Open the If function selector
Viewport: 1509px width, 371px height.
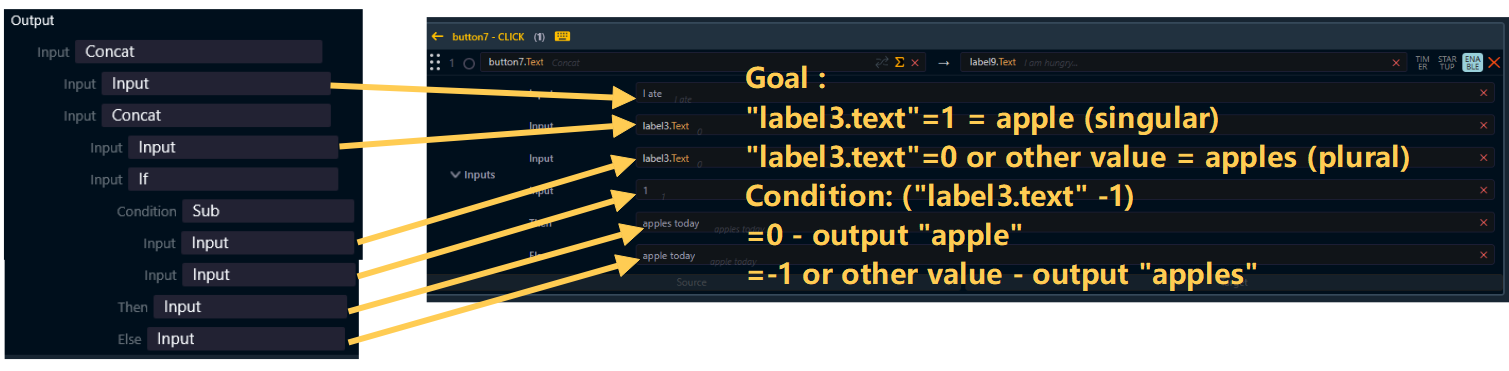tap(233, 179)
